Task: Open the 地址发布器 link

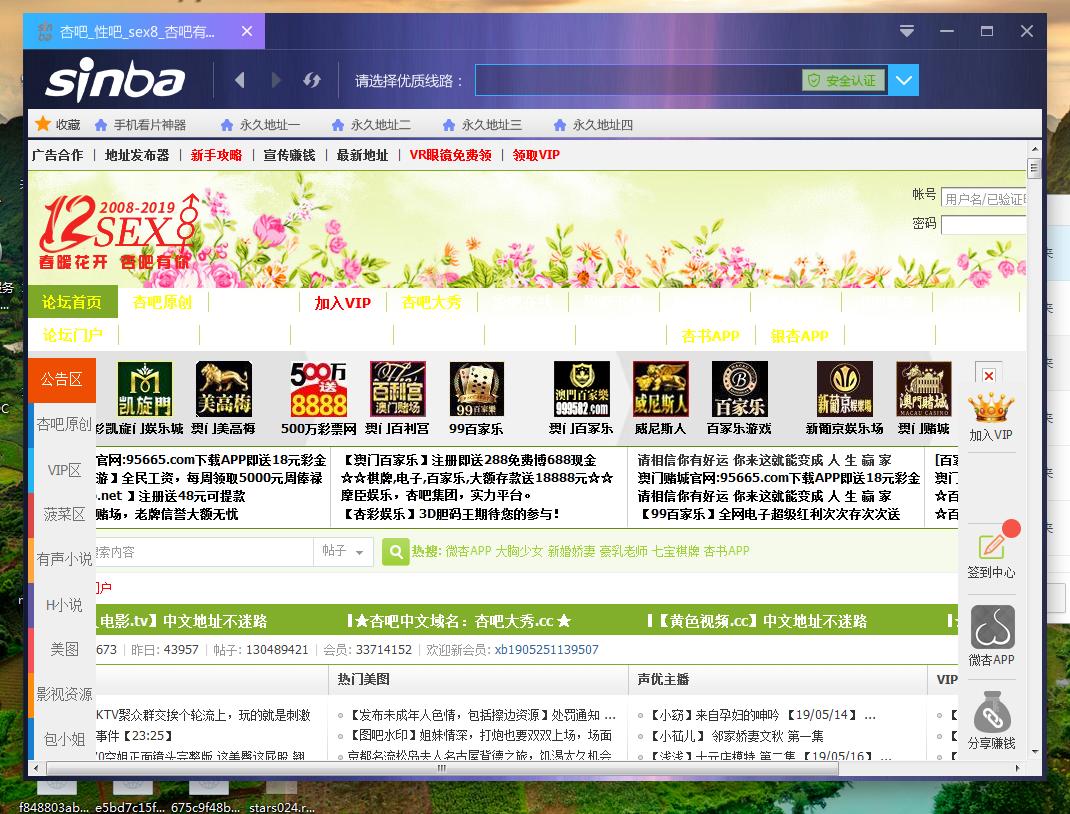Action: point(137,155)
